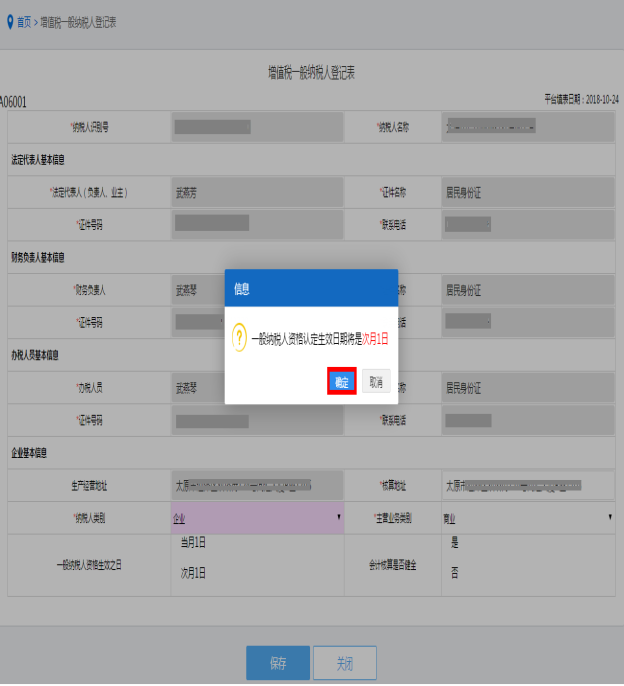Expand the 主营业务类别 dropdown showing 商业

[527, 517]
